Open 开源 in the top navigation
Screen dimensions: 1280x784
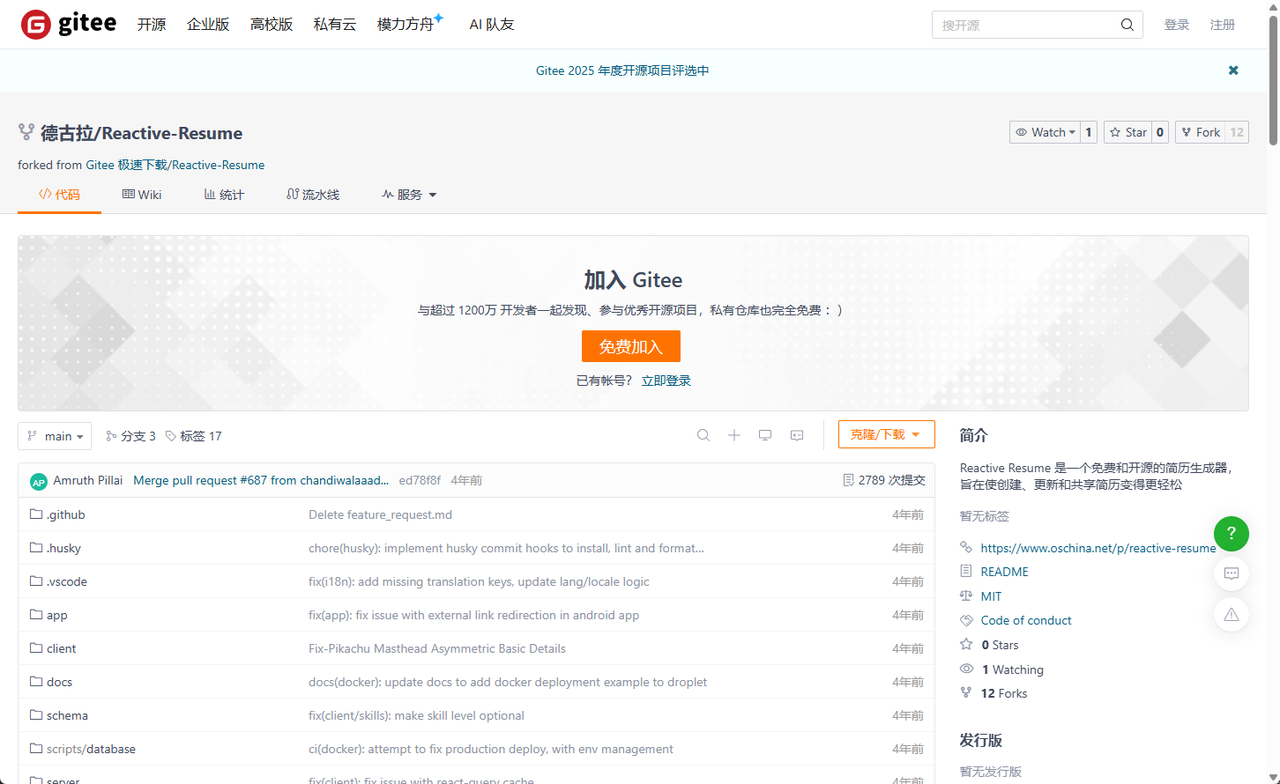(x=152, y=24)
